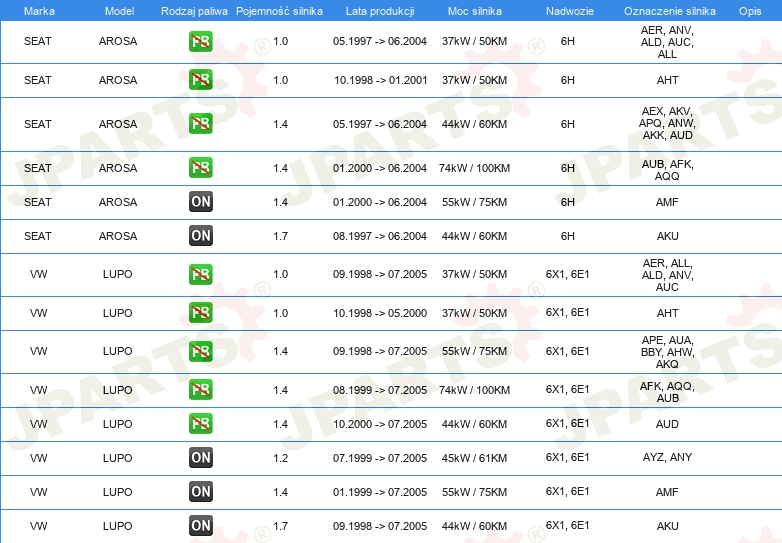Screen dimensions: 782x543
Task: Click the engine code cell APE, AUA, BBY
Action: (x=667, y=352)
